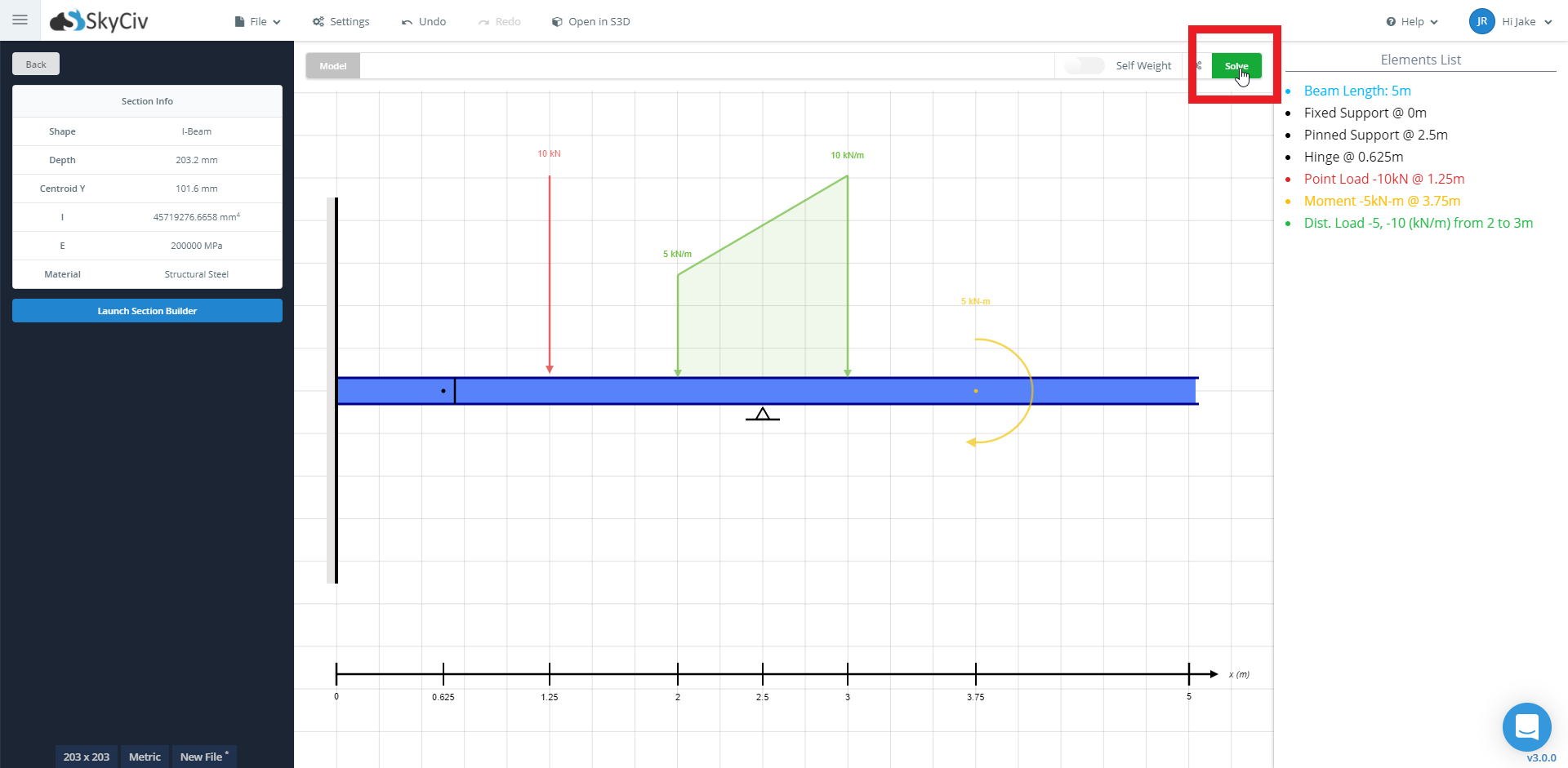Click the pinned support symbol under beam
The image size is (1568, 768).
(x=762, y=414)
